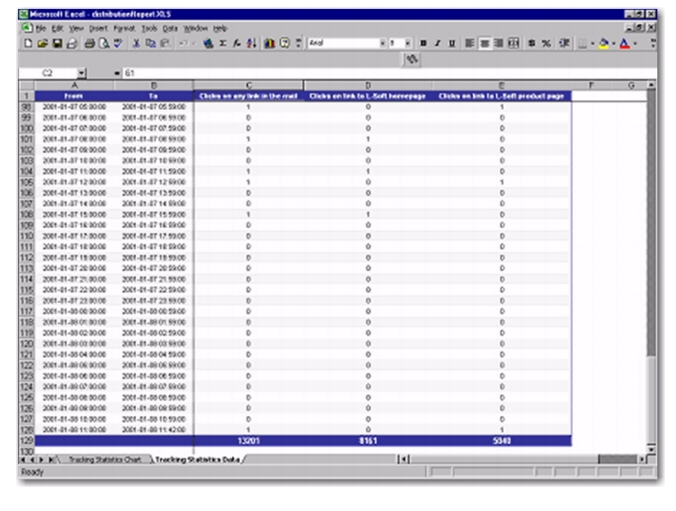The height and width of the screenshot is (511, 676).
Task: Paste using the clipboard Paste icon
Action: (165, 44)
